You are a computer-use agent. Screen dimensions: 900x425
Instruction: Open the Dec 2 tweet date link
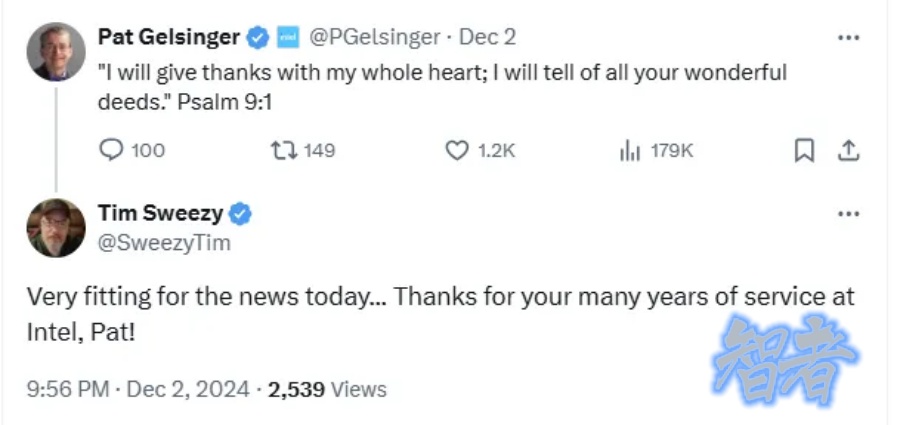point(488,37)
